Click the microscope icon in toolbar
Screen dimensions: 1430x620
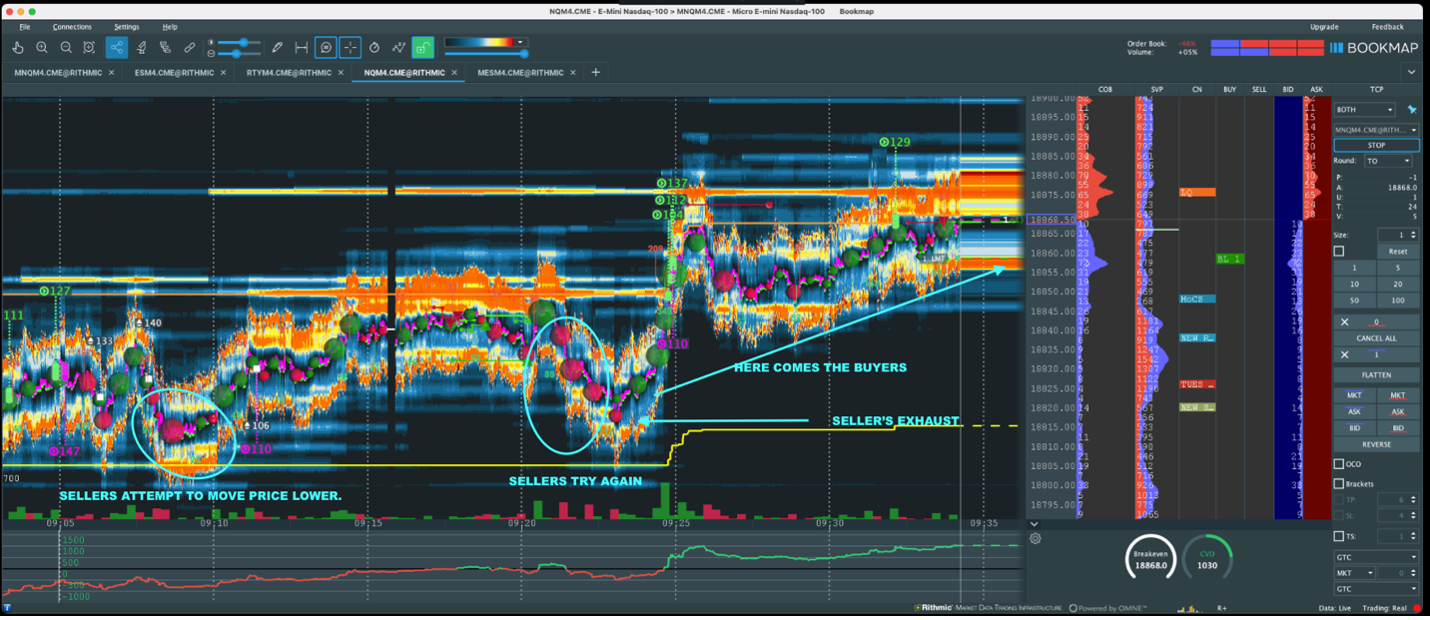[141, 47]
